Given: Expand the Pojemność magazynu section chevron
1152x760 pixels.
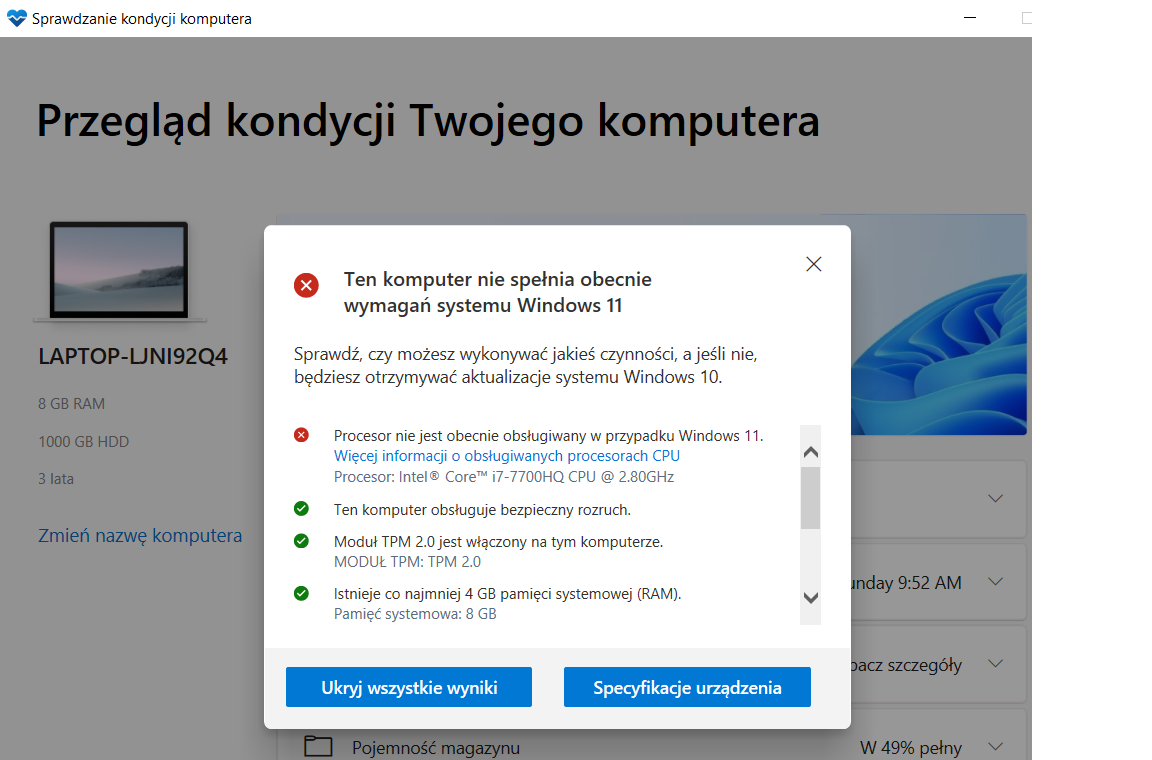Looking at the screenshot, I should coord(996,747).
